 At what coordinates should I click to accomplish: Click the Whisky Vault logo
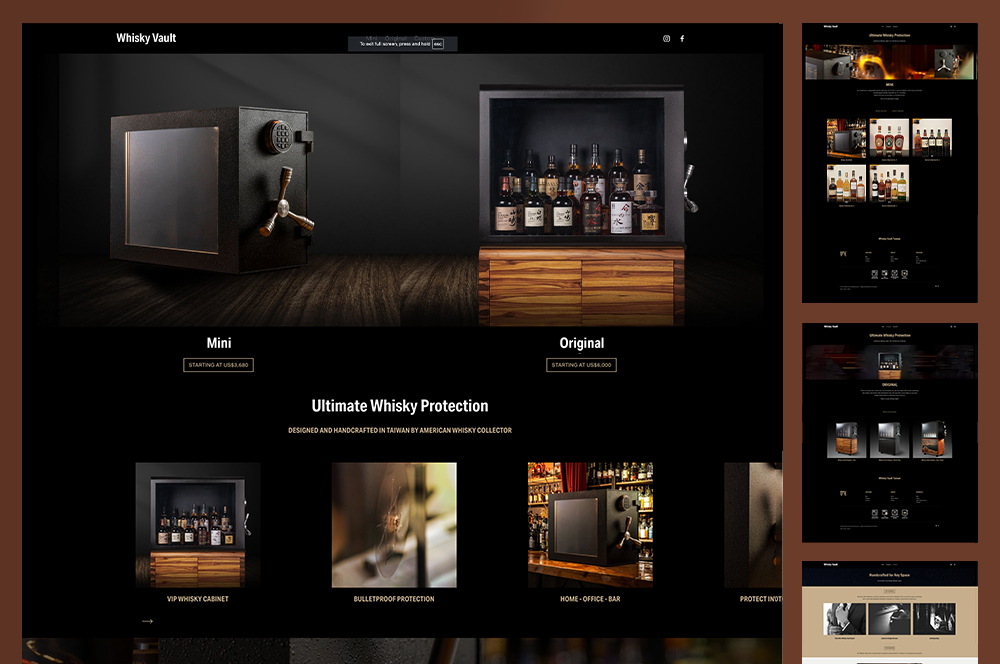(146, 38)
